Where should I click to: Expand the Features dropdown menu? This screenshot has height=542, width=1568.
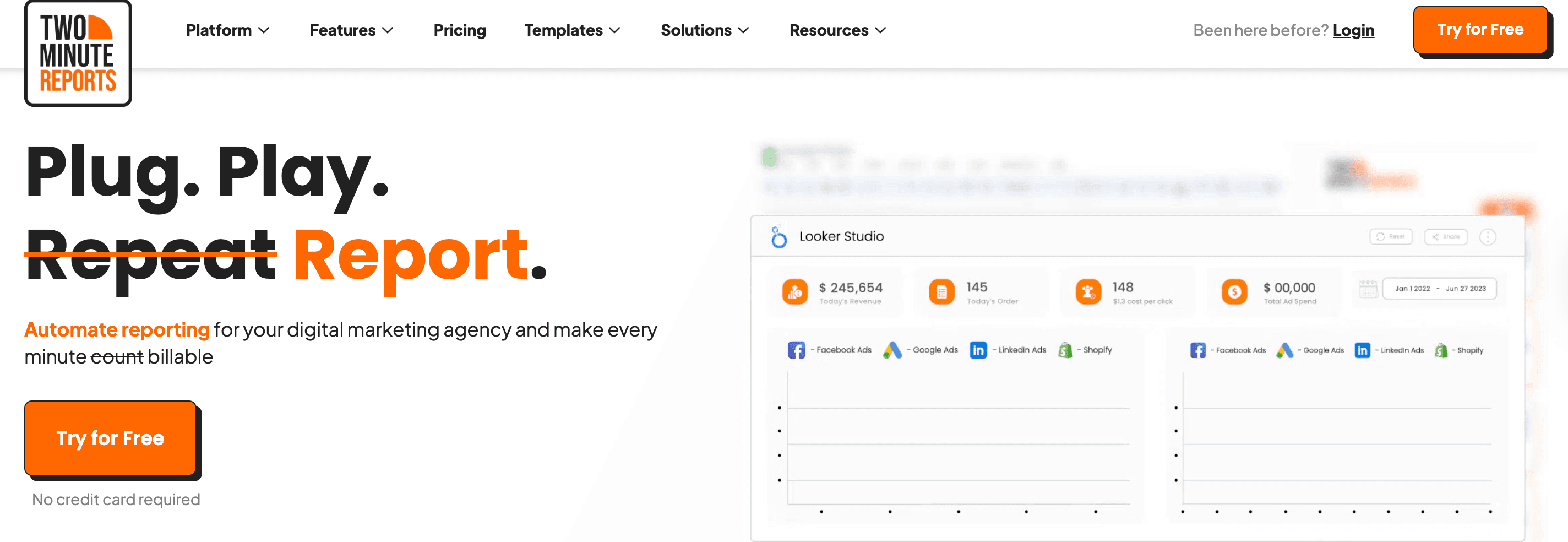(x=351, y=30)
